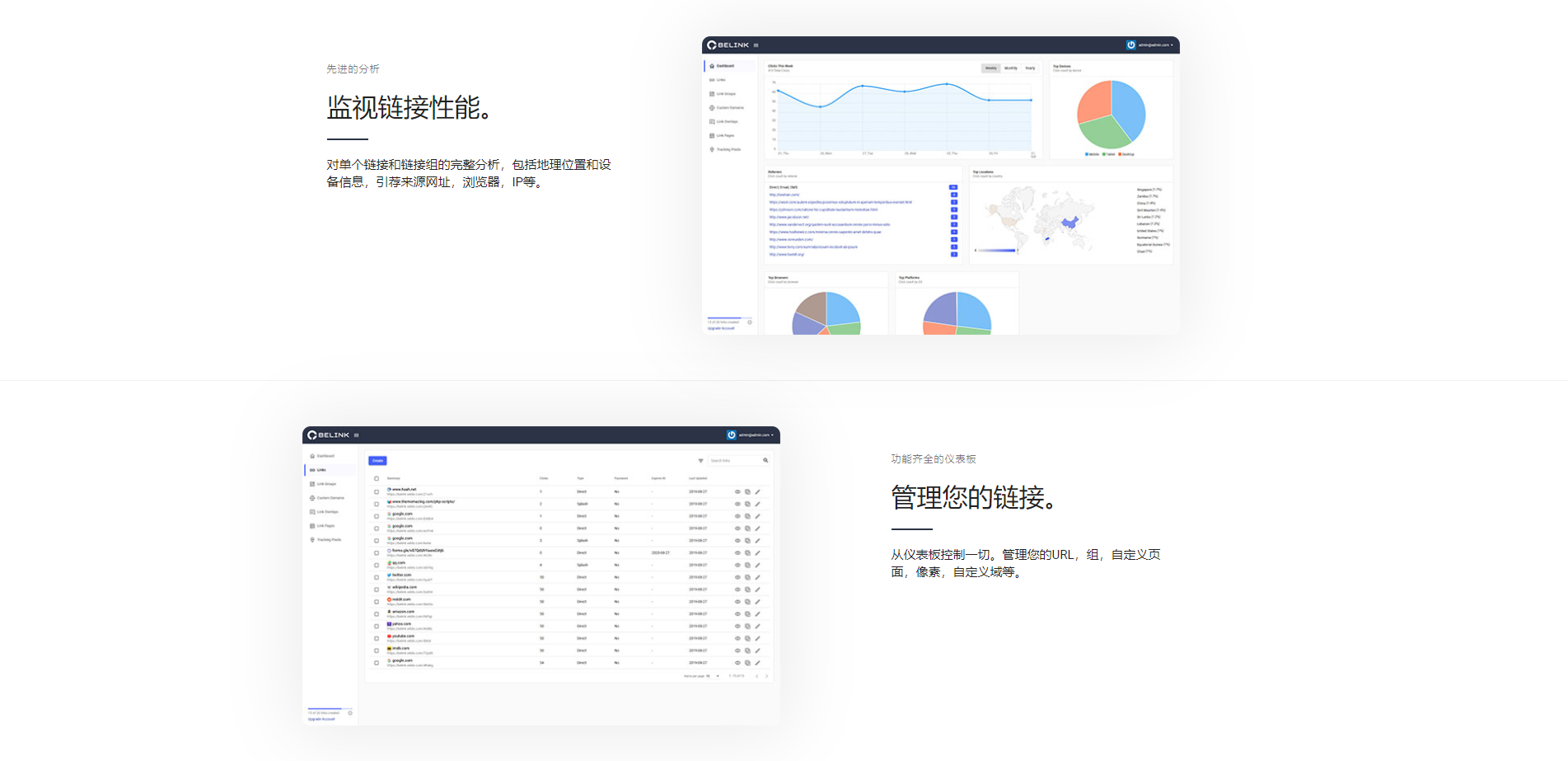
Task: Collapse the sidebar with the hamburger icon
Action: point(356,435)
